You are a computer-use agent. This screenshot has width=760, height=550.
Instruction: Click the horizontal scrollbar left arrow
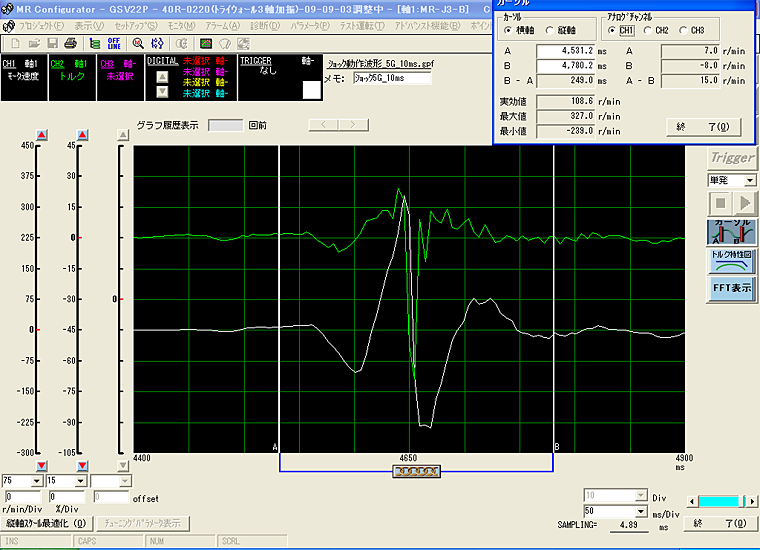point(692,501)
